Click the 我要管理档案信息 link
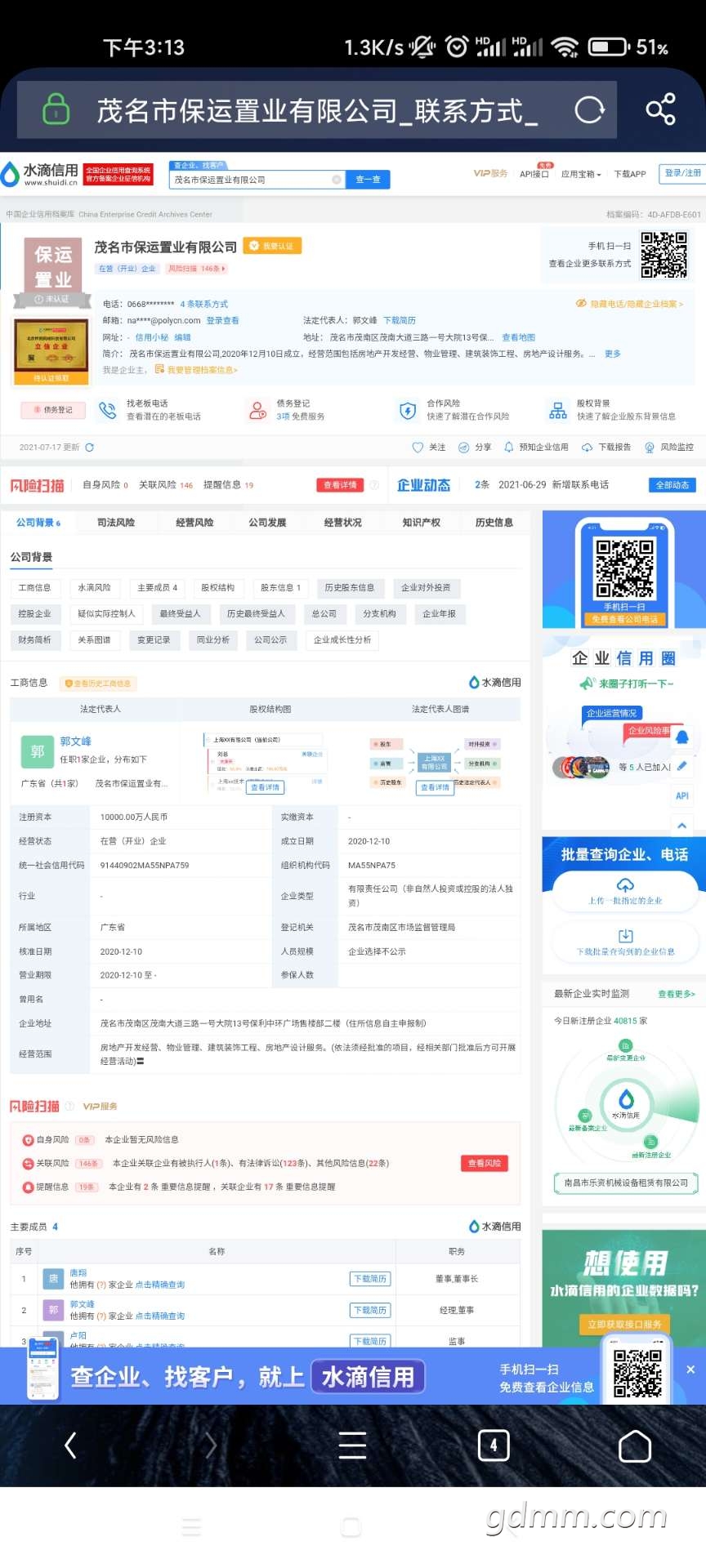This screenshot has width=706, height=1568. (x=197, y=370)
